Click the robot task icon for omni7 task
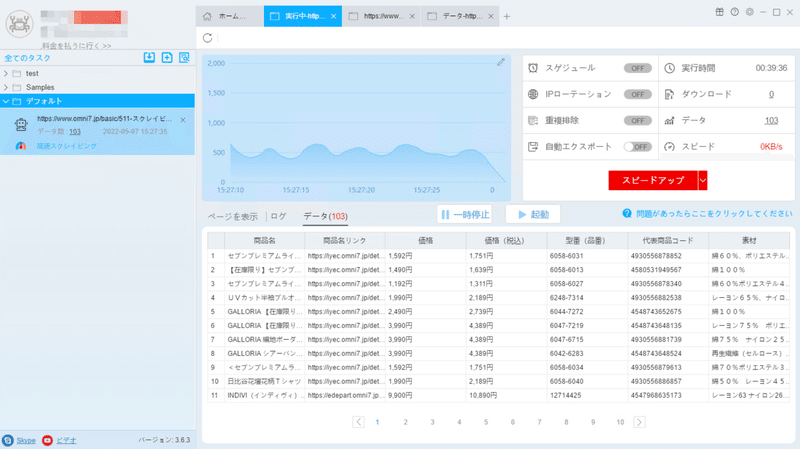Screen dimensions: 800x449 pyautogui.click(x=21, y=124)
